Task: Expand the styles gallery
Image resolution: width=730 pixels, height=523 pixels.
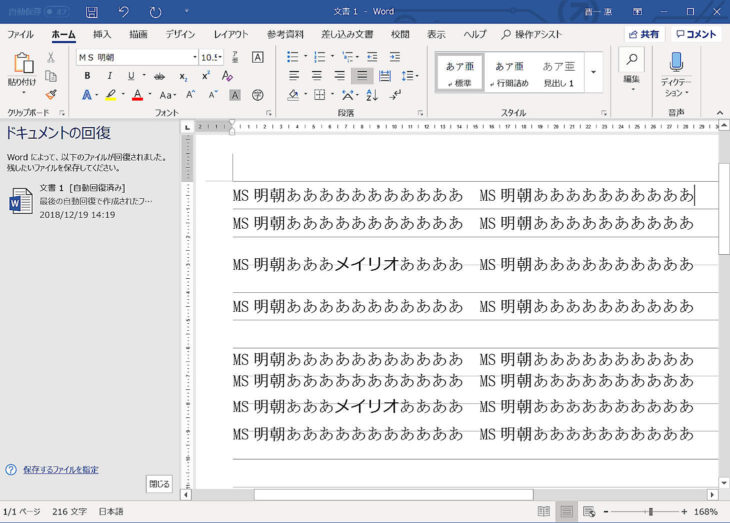Action: click(x=593, y=72)
